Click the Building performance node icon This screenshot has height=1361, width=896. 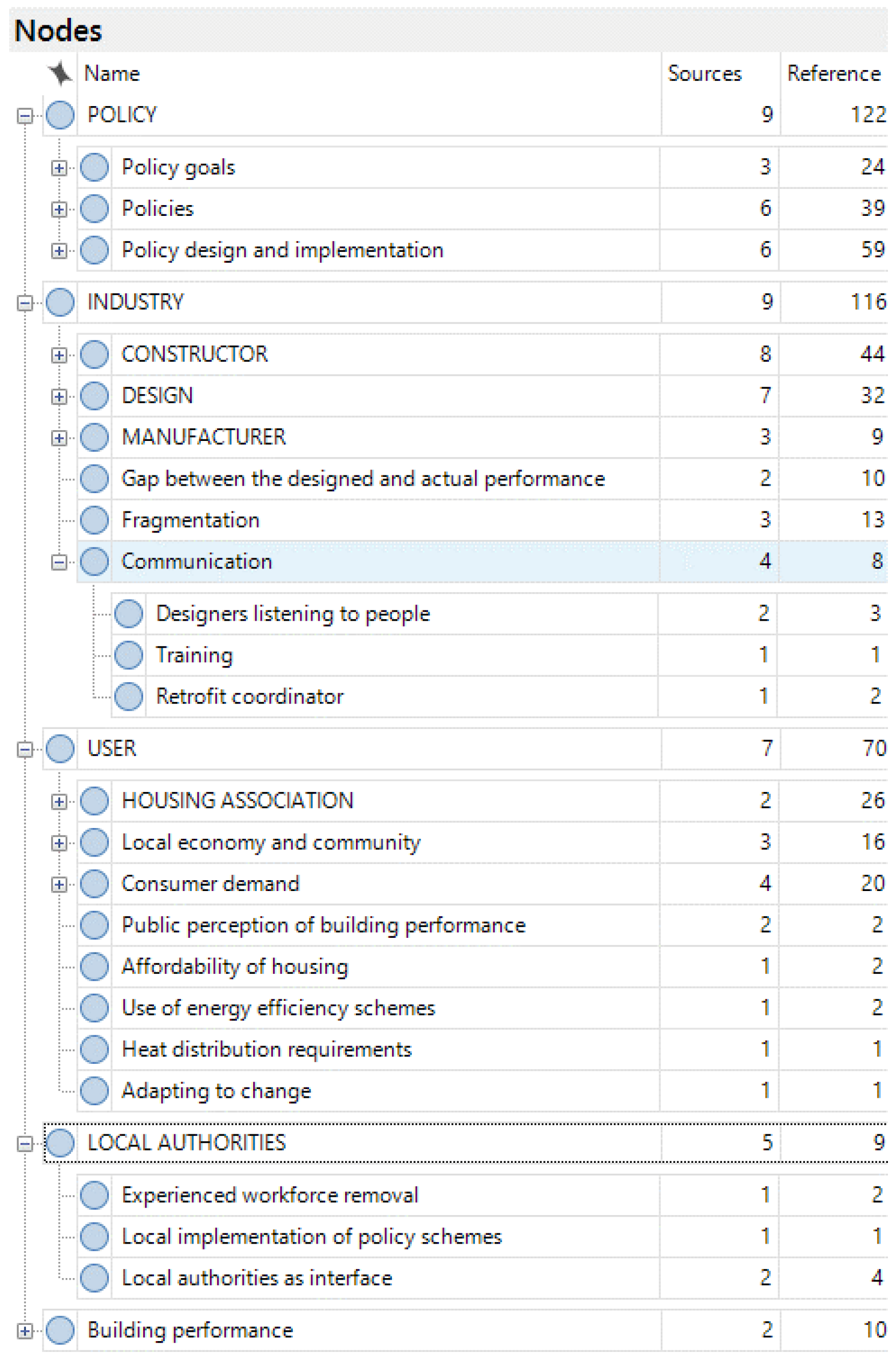click(60, 1330)
